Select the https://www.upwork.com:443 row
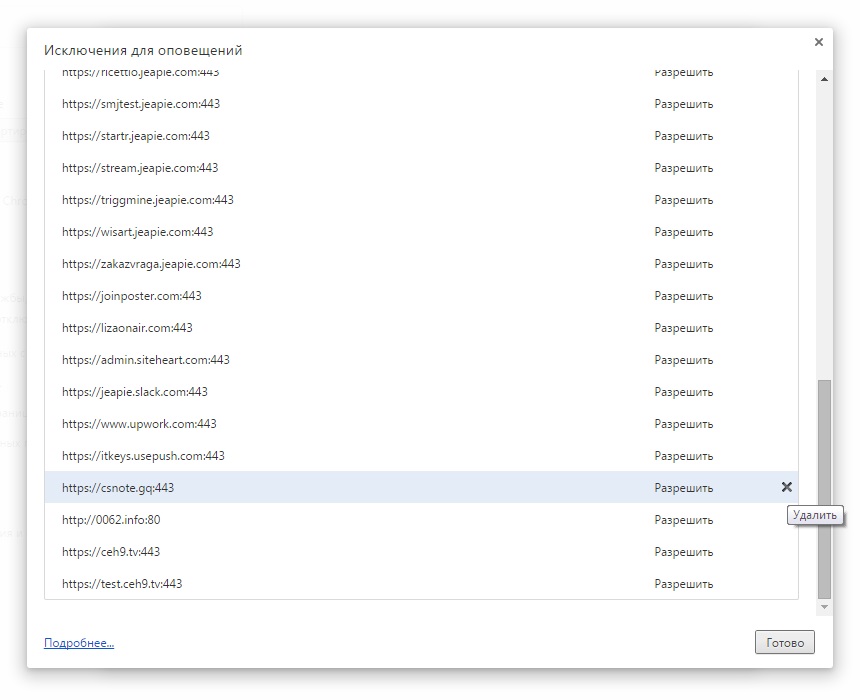The height and width of the screenshot is (700, 860). 139,424
